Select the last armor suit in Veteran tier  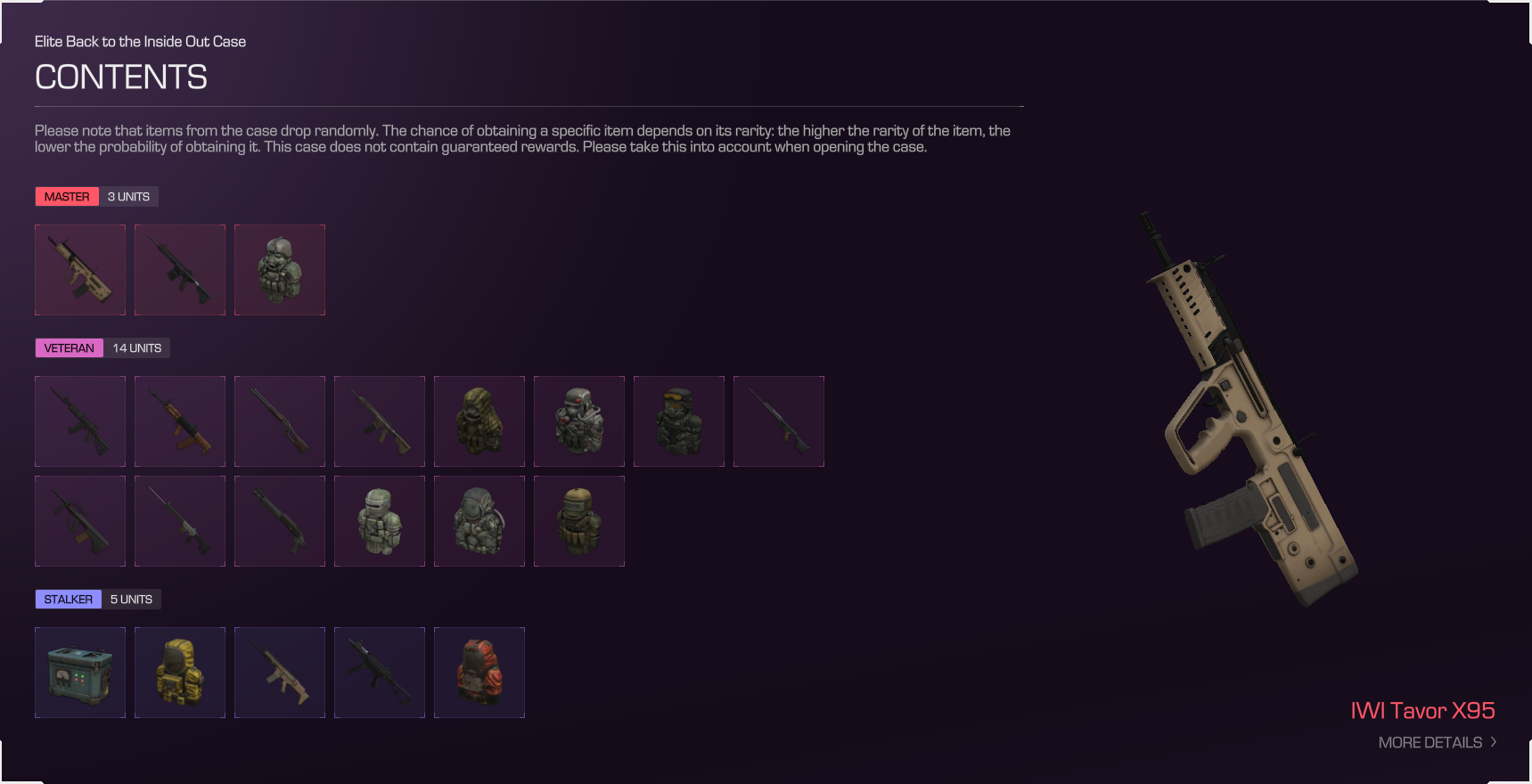click(x=579, y=521)
